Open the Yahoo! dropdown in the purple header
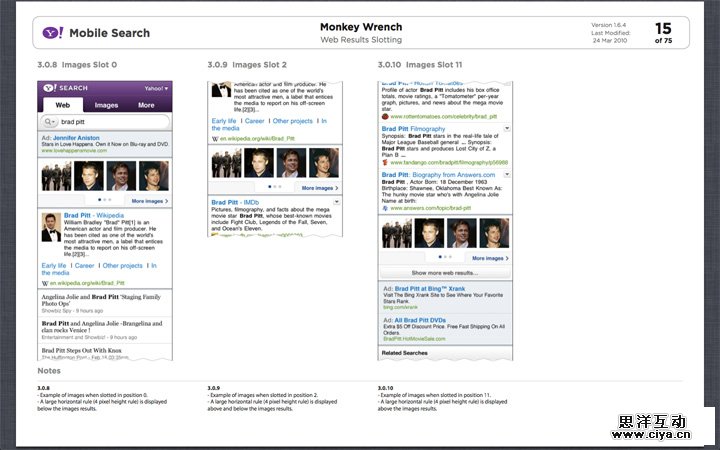 [x=156, y=88]
